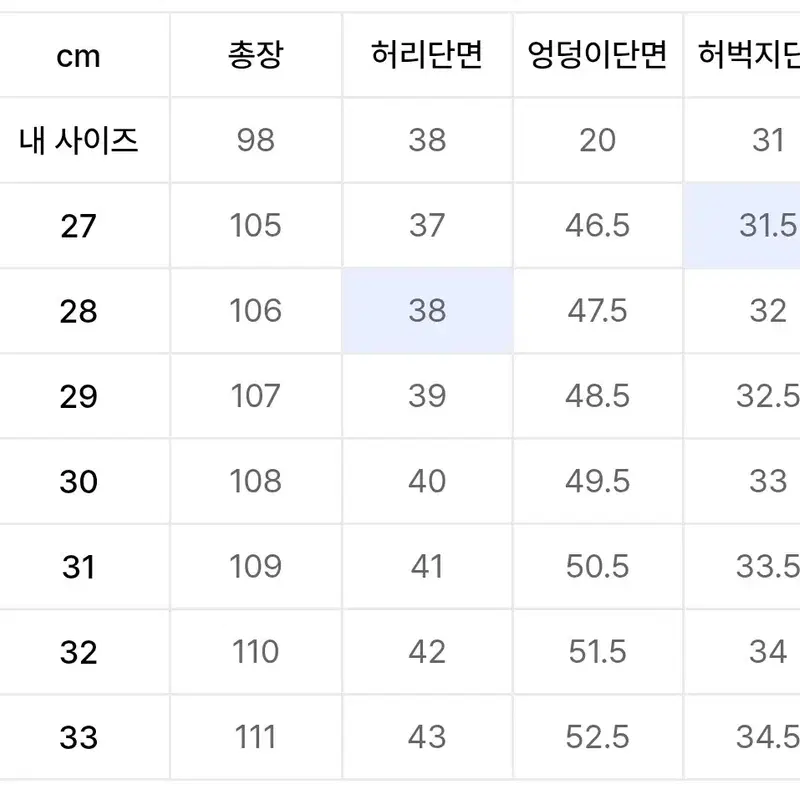
Task: Click the 42 waist cell
Action: point(427,652)
